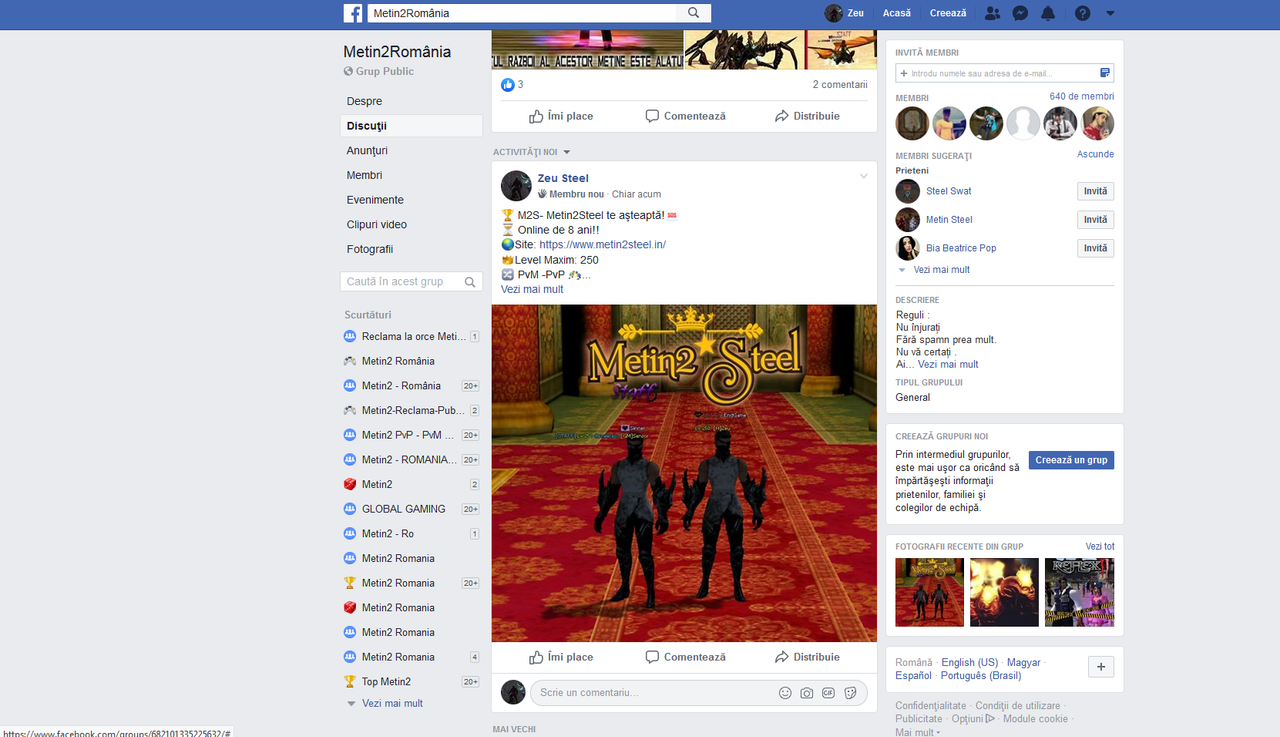Screen dimensions: 1280x737
Task: Click 'Îmi place' on the upper post
Action: pyautogui.click(x=561, y=116)
